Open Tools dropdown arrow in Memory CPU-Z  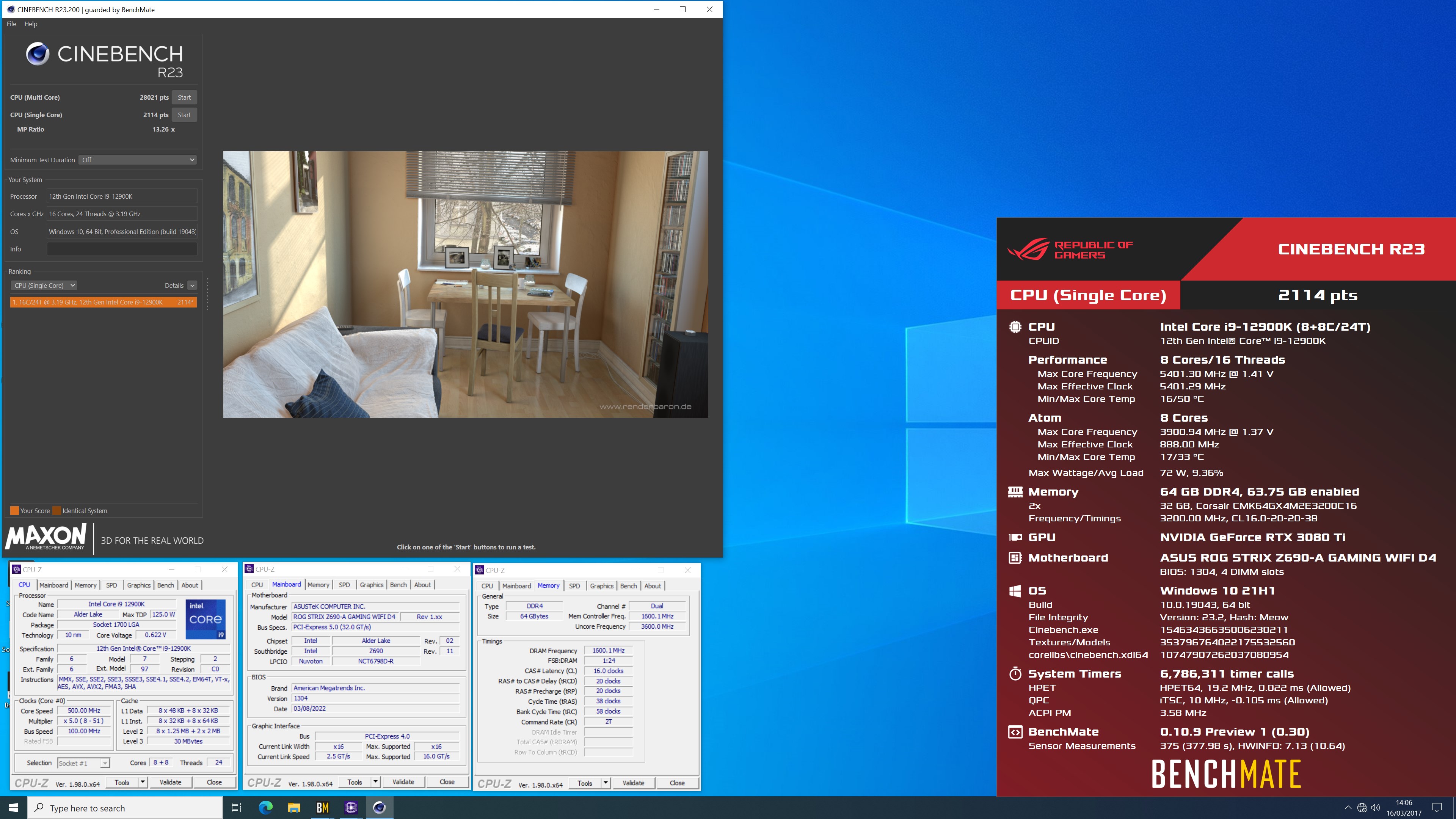click(x=606, y=783)
